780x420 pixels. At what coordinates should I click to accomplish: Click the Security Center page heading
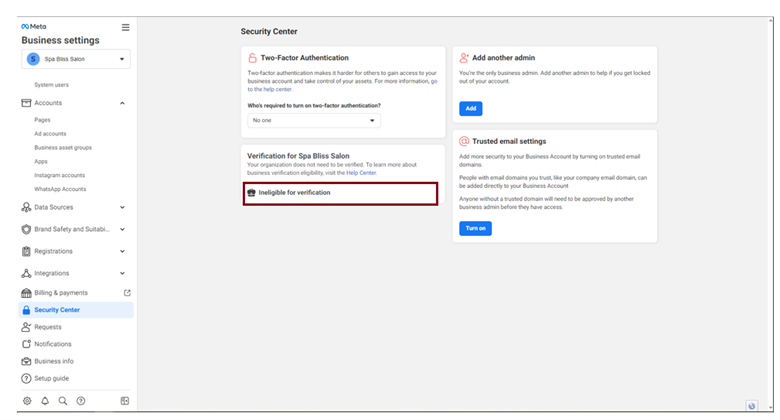269,31
